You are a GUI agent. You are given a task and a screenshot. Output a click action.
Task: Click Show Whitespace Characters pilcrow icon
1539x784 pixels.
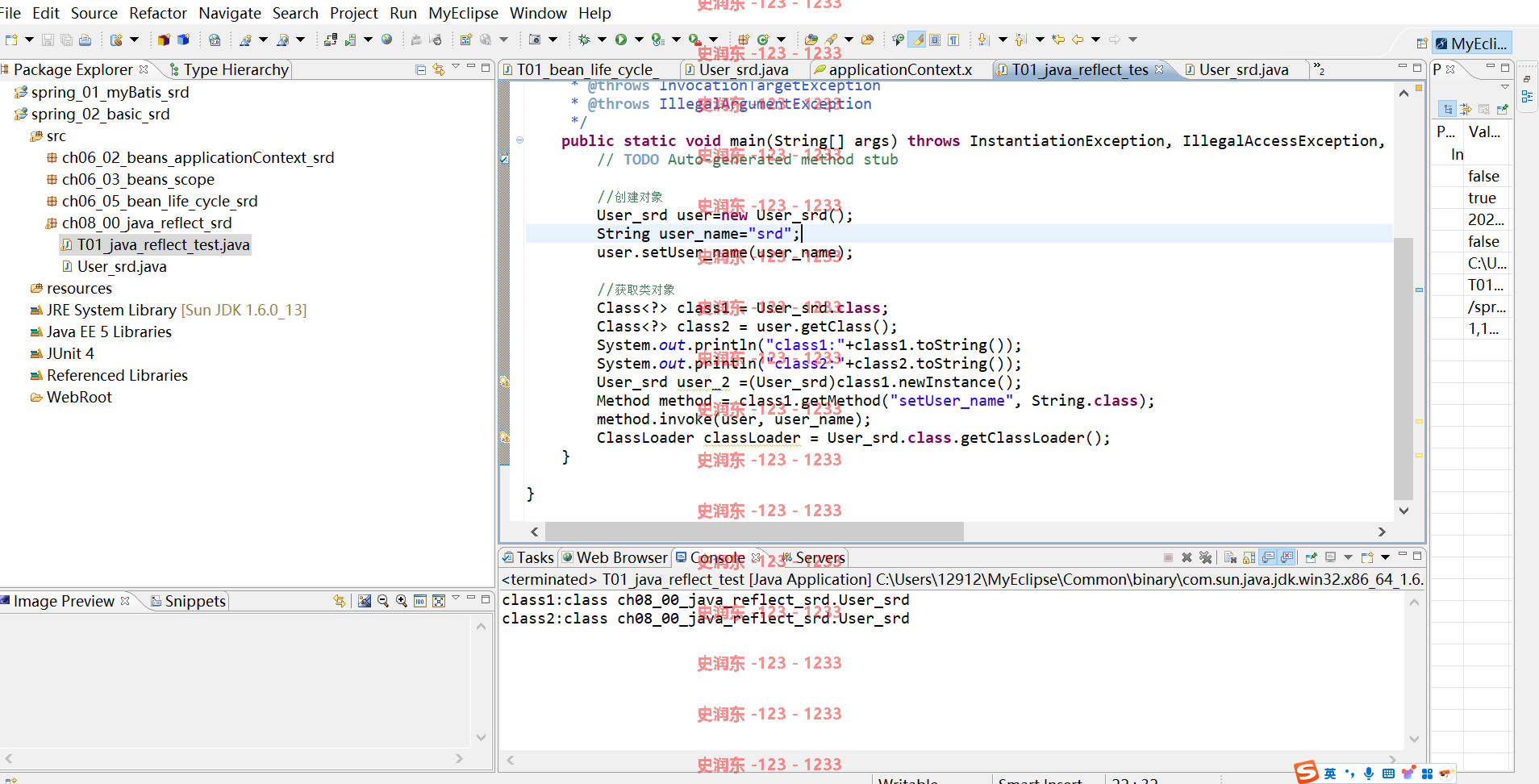953,40
